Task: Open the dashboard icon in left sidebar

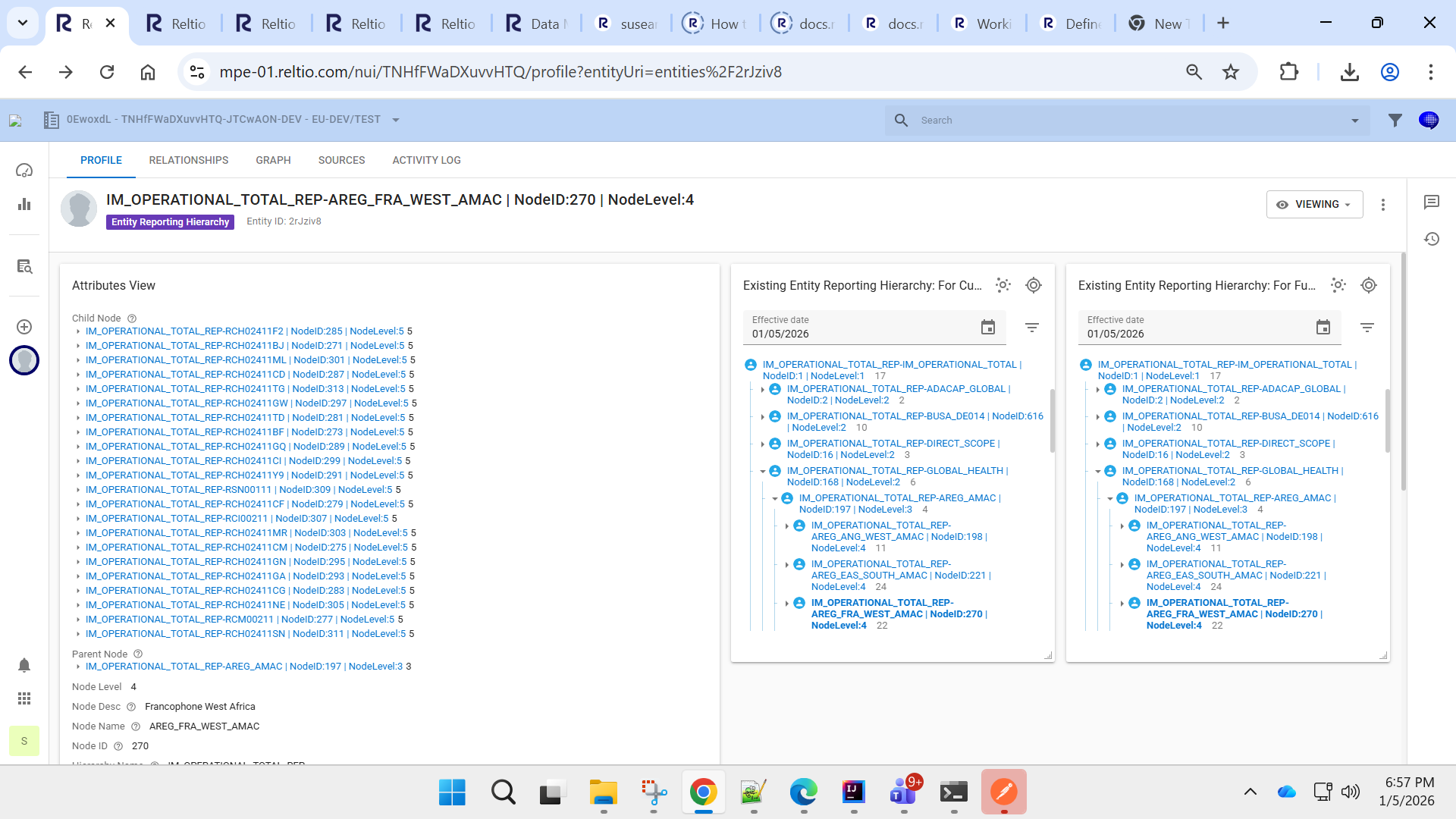Action: click(24, 171)
